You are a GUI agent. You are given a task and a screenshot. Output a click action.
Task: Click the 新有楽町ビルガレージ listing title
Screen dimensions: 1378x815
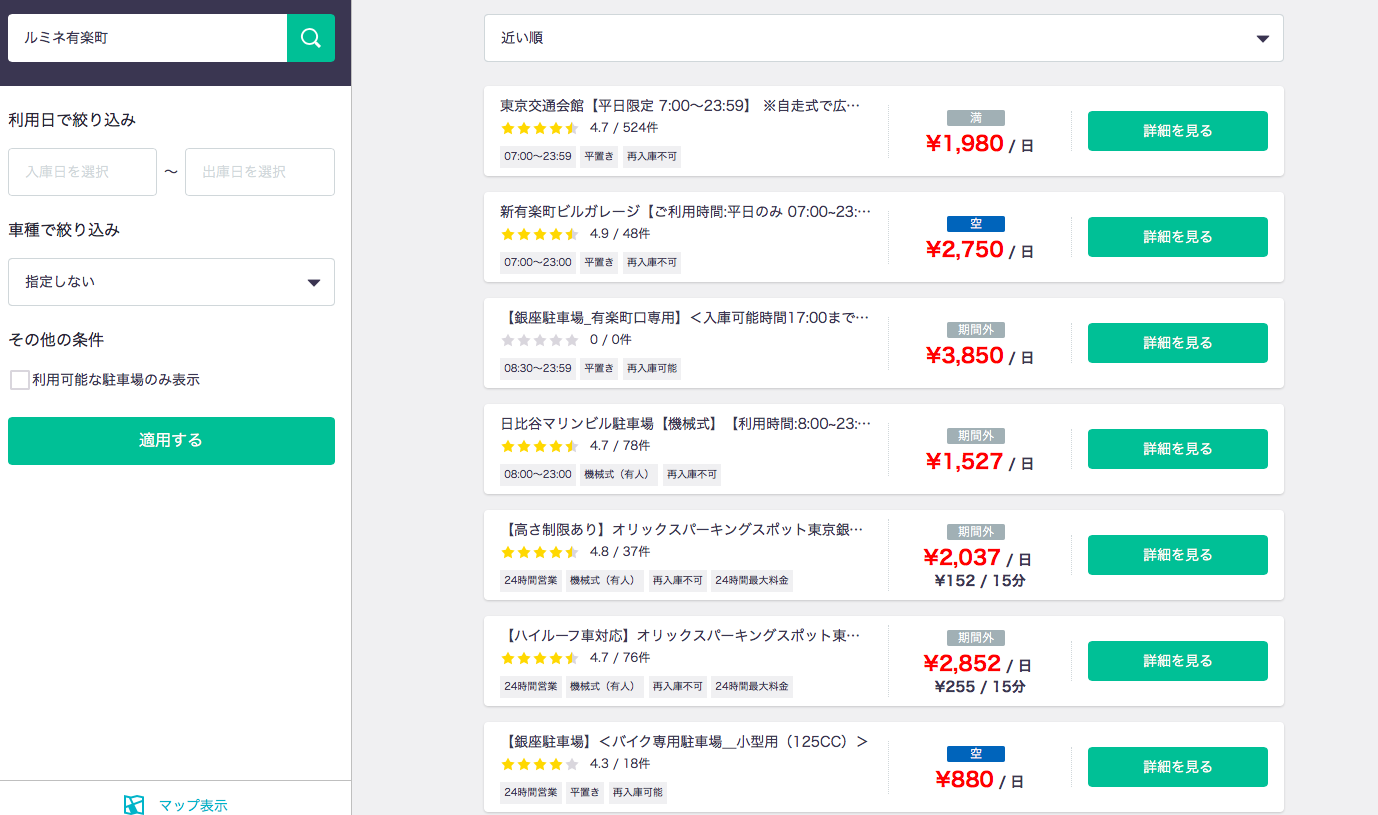point(686,212)
